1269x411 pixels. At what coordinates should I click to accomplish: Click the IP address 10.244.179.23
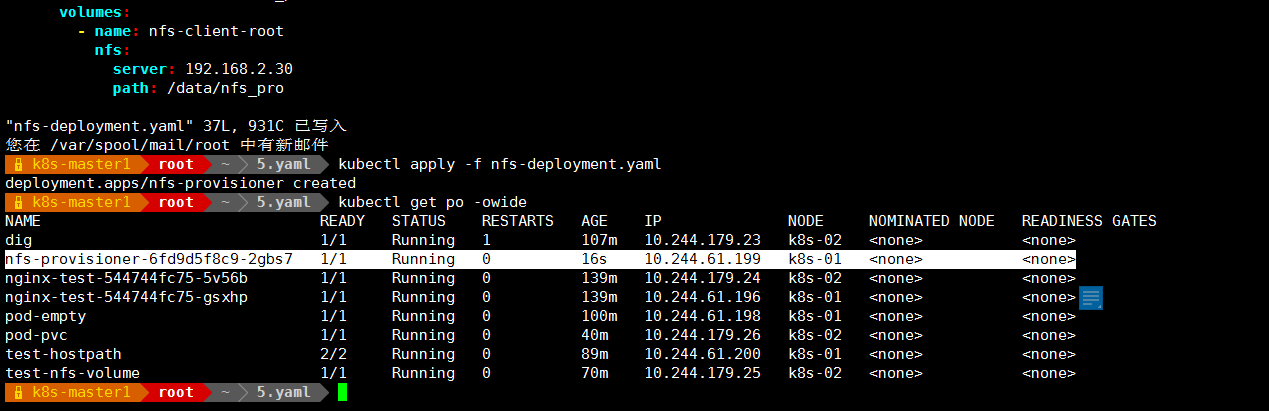click(702, 240)
